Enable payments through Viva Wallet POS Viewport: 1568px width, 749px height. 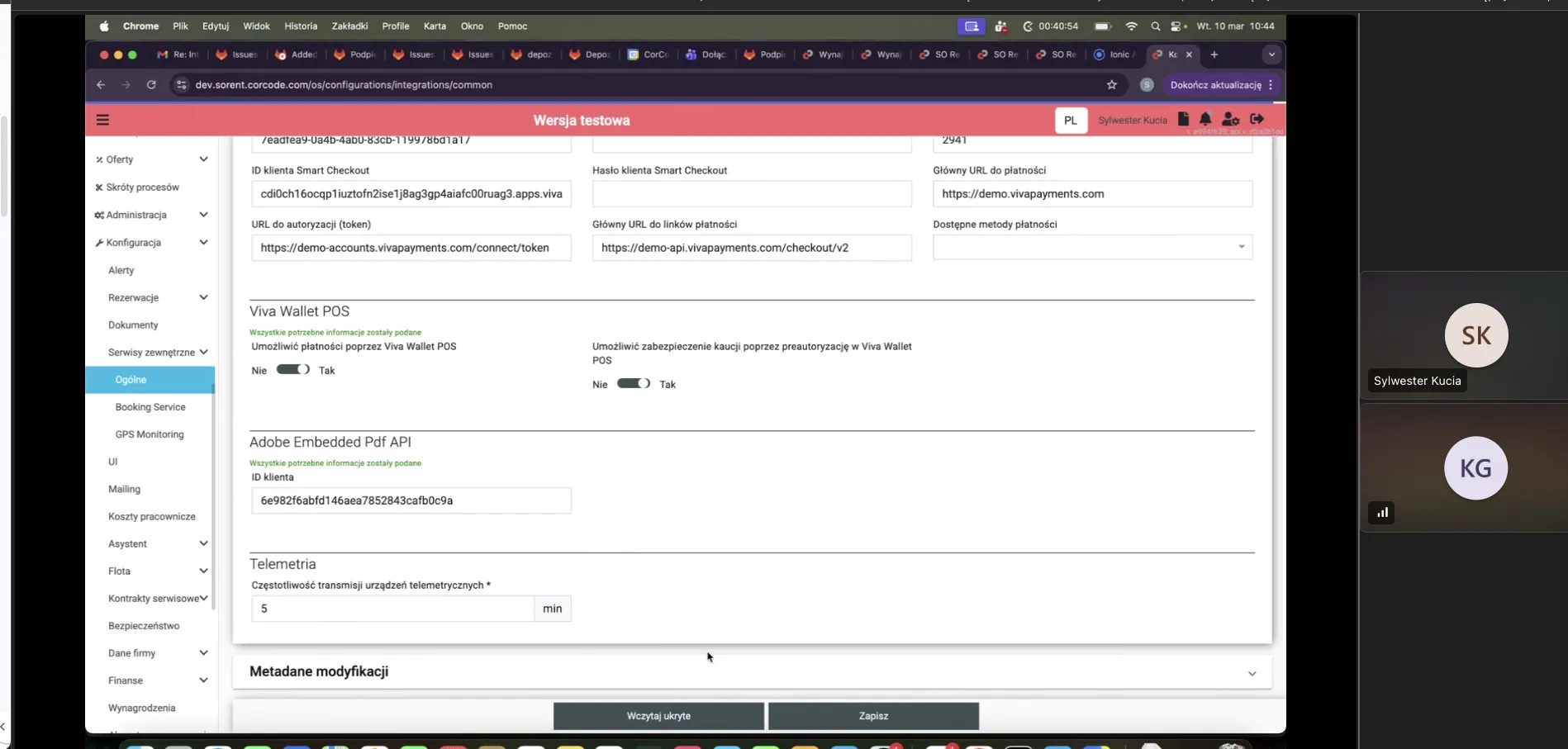coord(293,369)
